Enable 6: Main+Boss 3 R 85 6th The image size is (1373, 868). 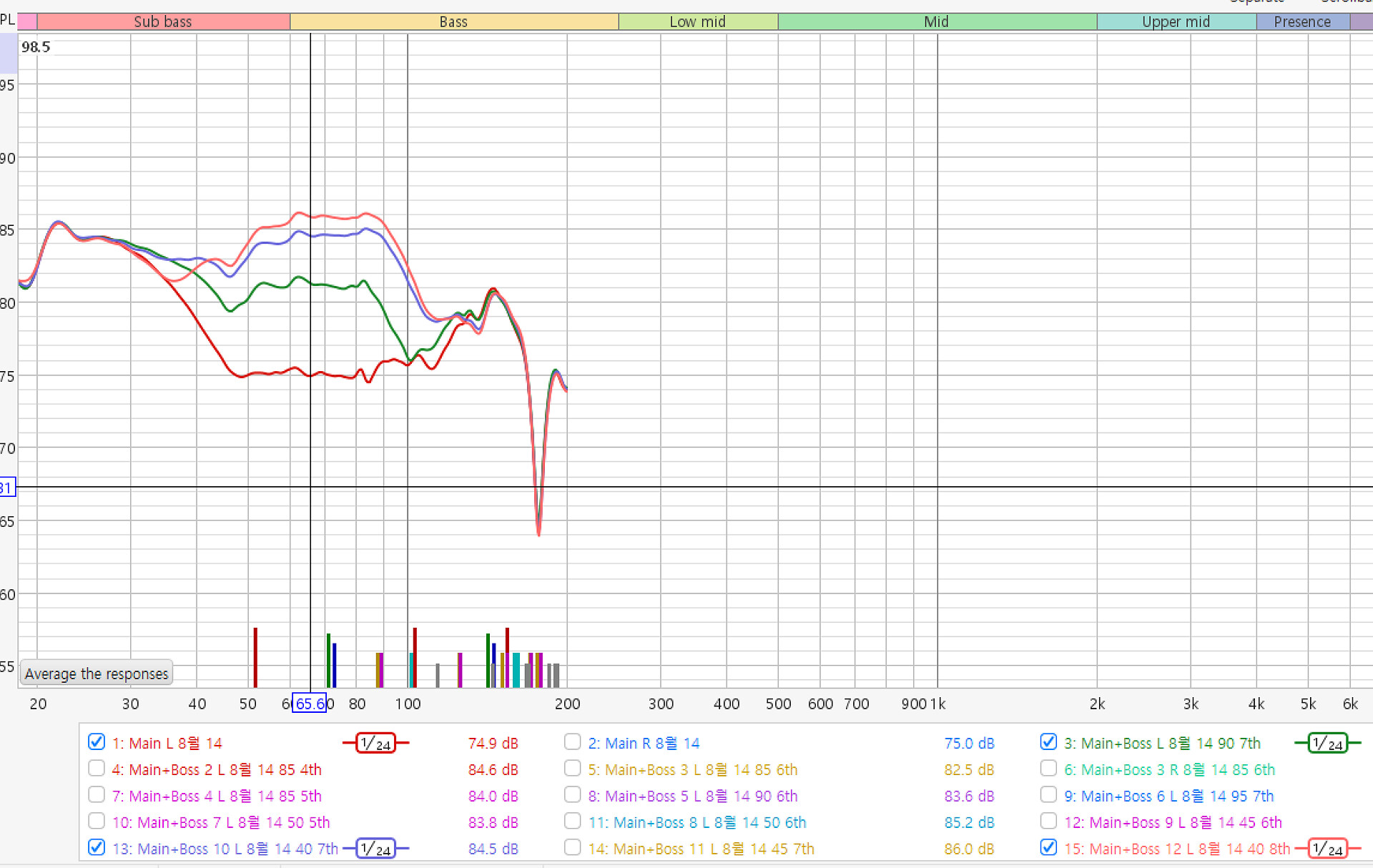click(x=1048, y=769)
